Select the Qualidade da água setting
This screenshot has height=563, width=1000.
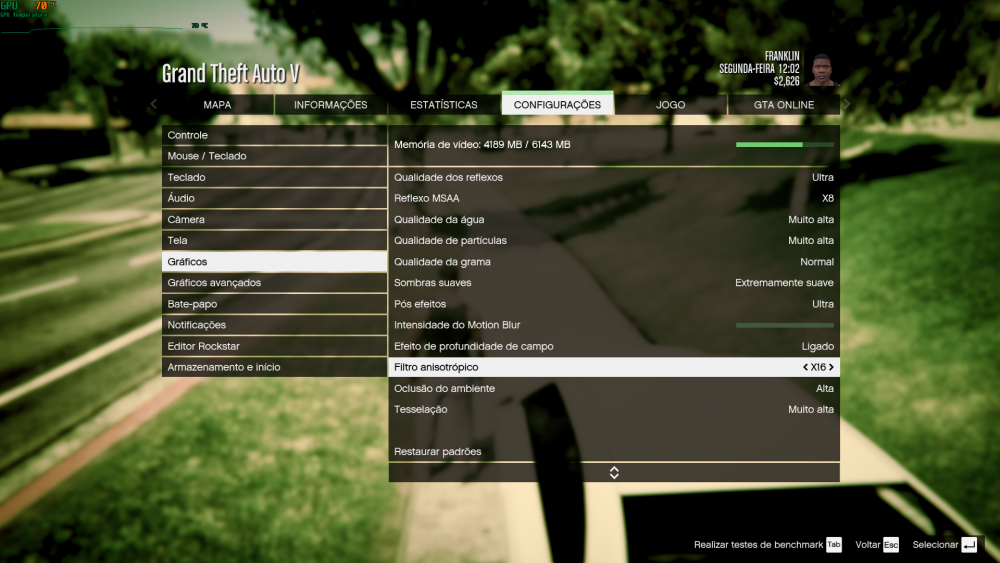pyautogui.click(x=614, y=219)
